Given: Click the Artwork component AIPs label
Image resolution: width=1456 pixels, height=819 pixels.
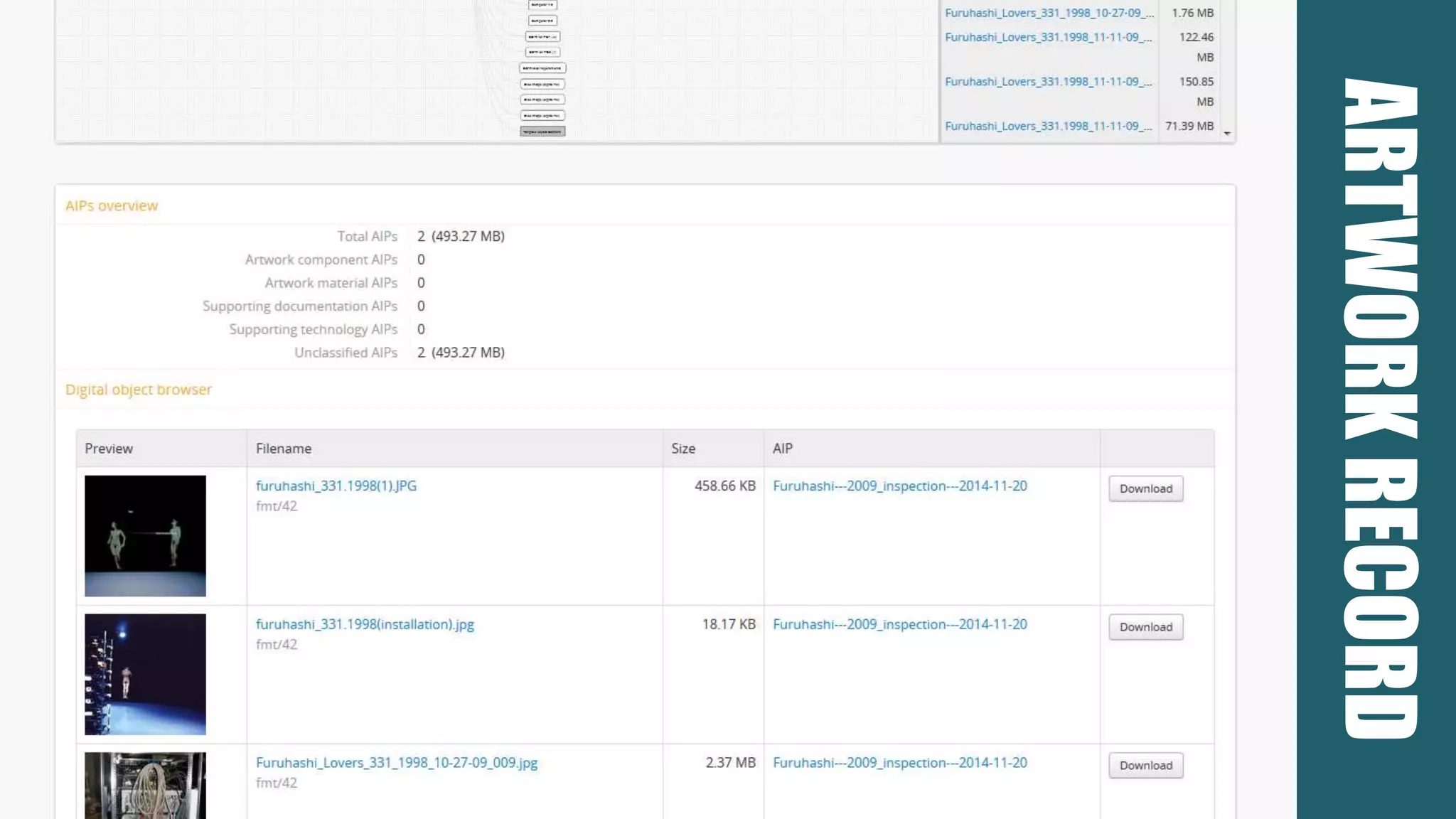Looking at the screenshot, I should [321, 259].
